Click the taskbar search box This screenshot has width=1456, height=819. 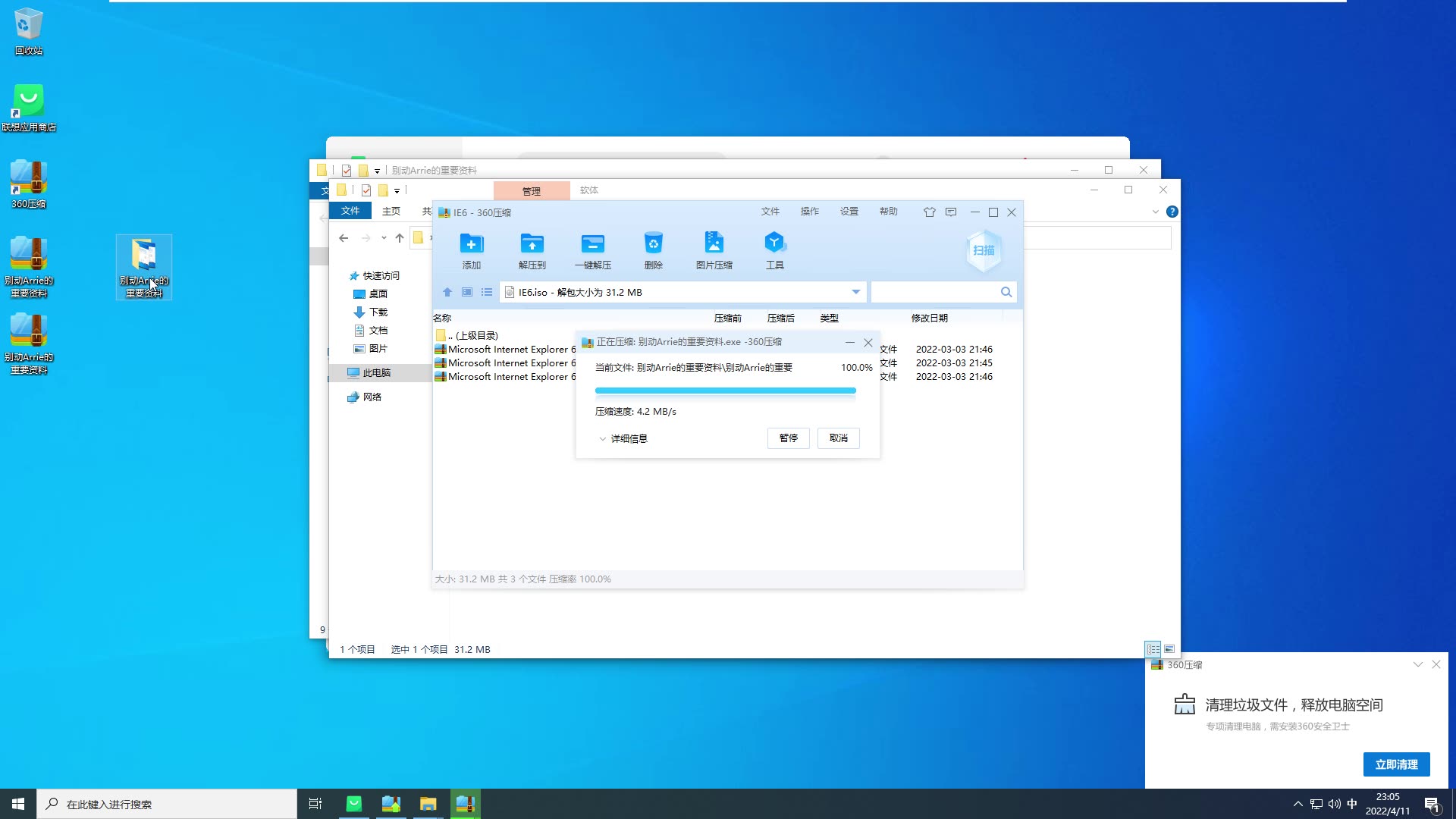click(167, 804)
